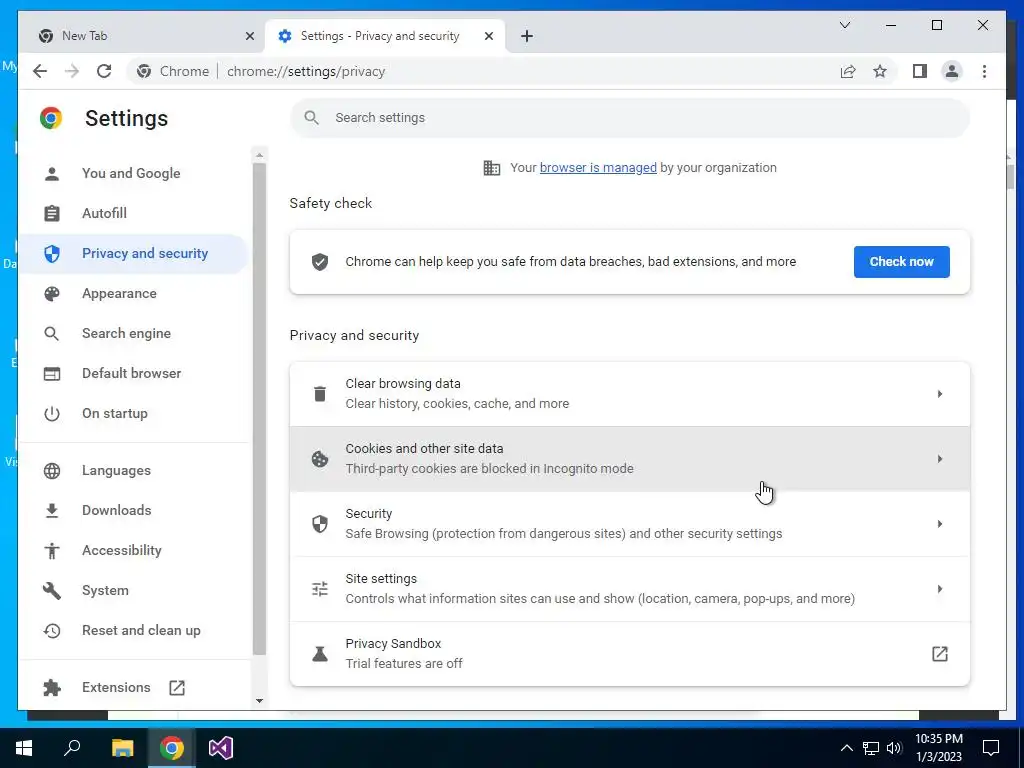
Task: Click the Extensions external-link icon
Action: 177,687
